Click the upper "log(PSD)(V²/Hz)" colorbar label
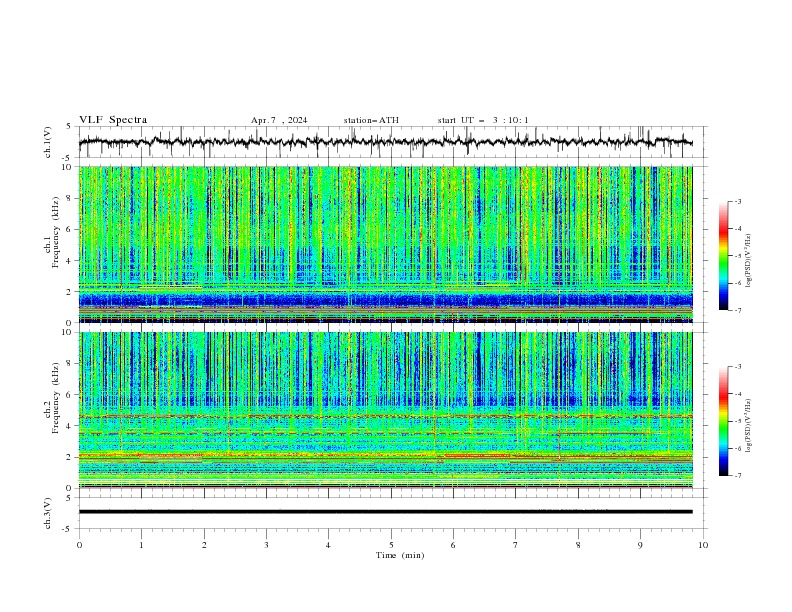792x612 pixels. 749,261
